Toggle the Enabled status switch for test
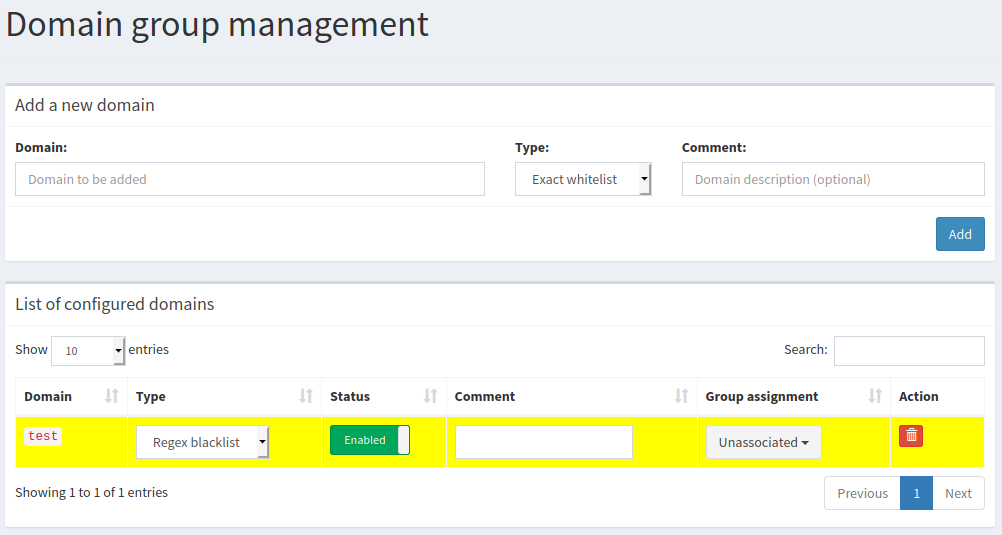This screenshot has width=1002, height=535. (x=370, y=440)
